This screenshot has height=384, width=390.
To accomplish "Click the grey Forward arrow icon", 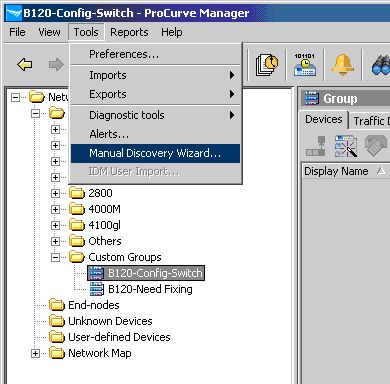I will 56,64.
